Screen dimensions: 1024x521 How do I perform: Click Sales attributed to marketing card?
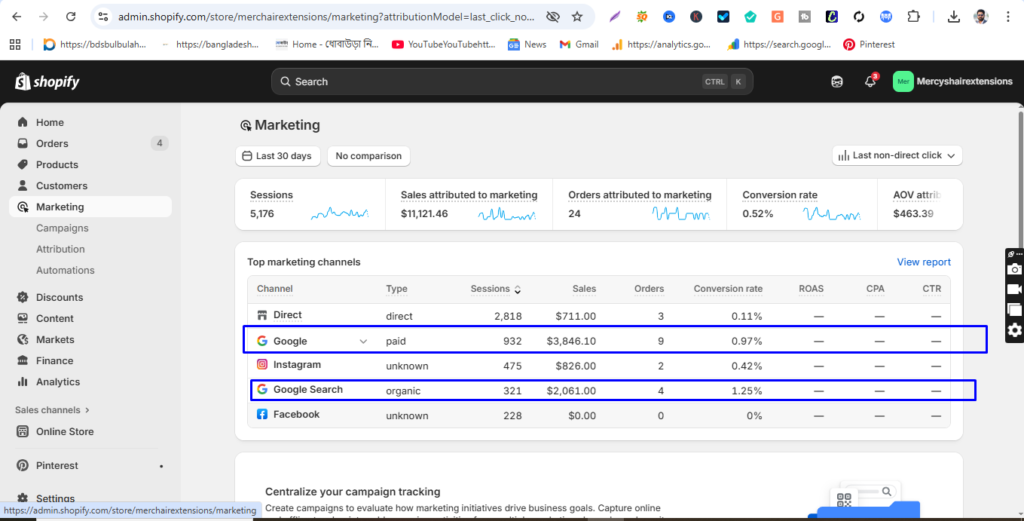tap(469, 204)
